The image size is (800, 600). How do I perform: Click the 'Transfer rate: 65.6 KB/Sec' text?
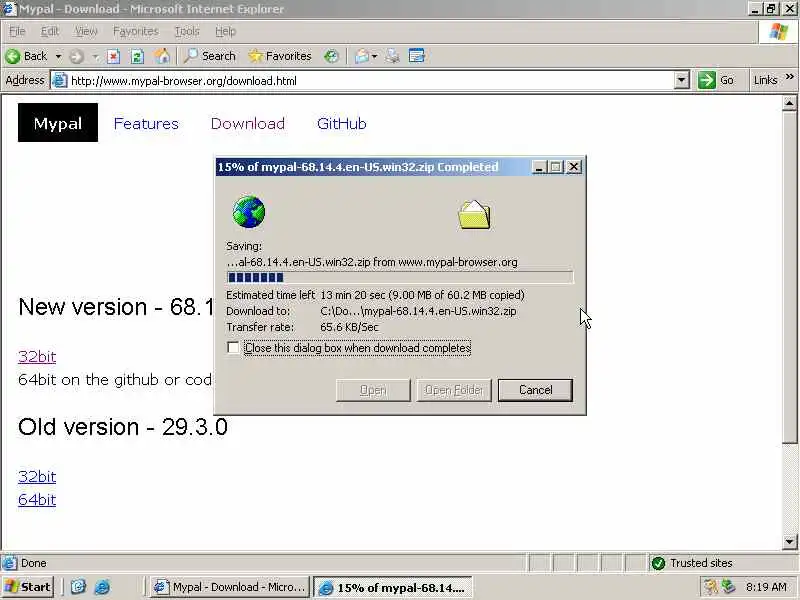[x=303, y=327]
